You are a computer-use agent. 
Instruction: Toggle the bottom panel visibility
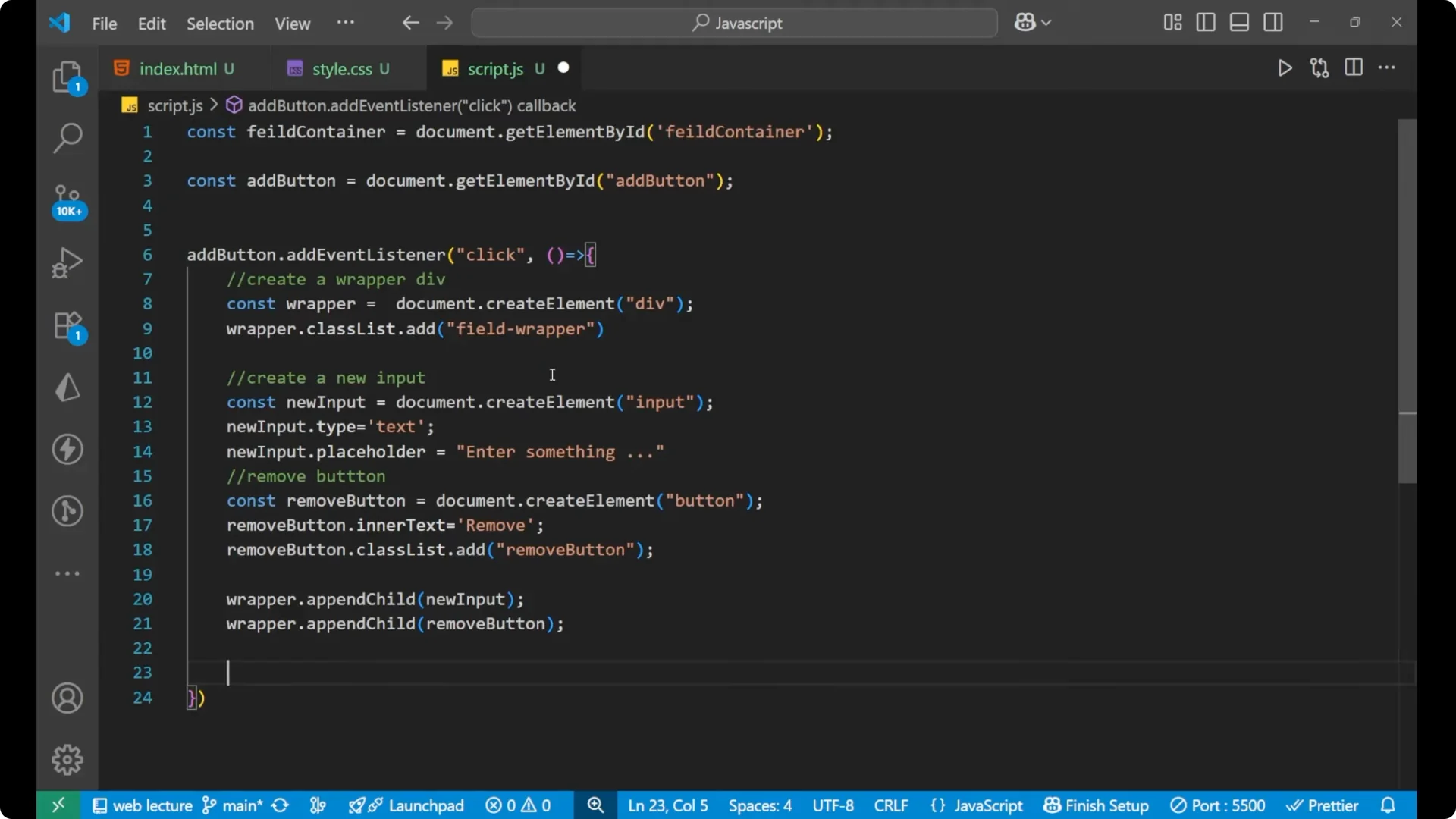click(x=1239, y=22)
